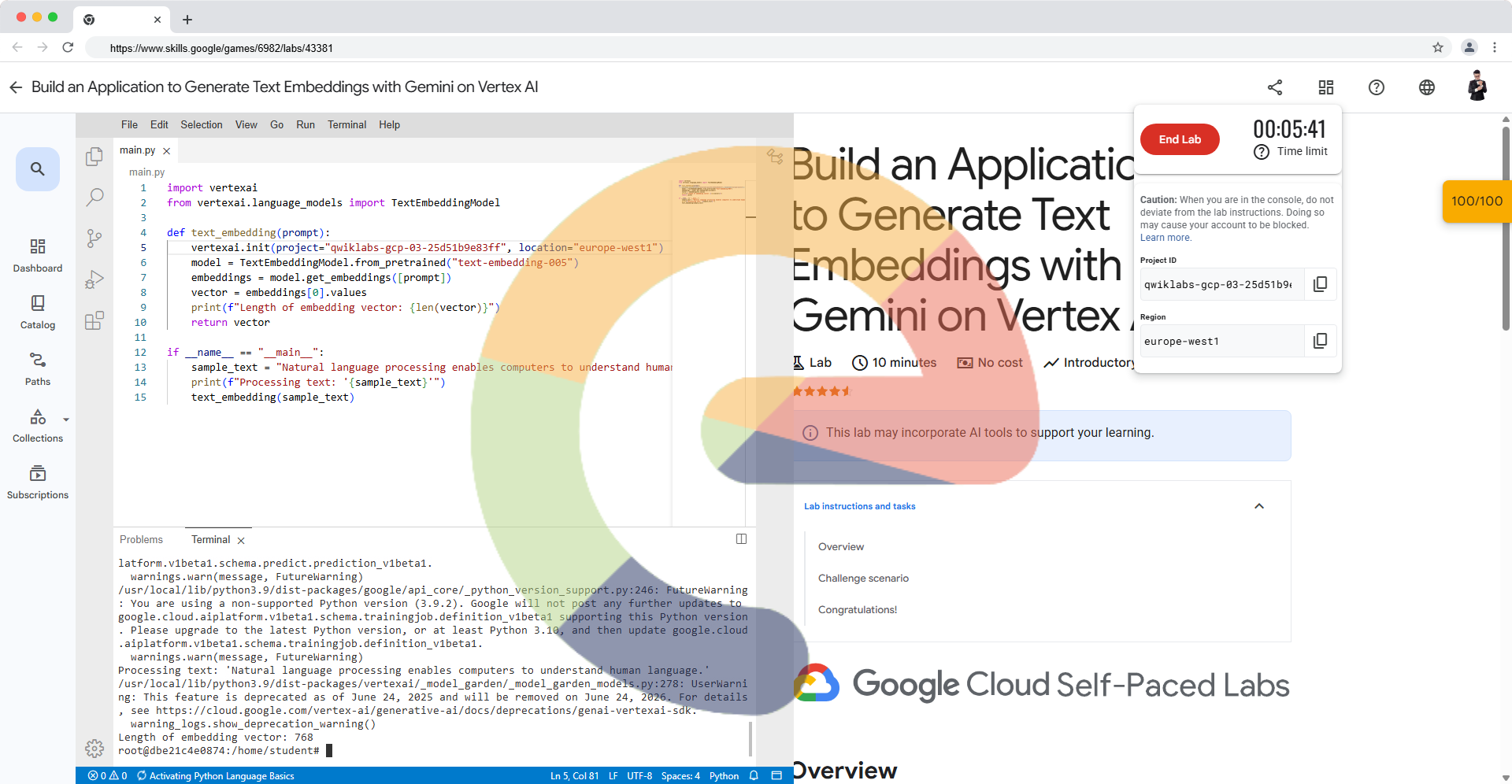Open the Learn more link
This screenshot has height=784, width=1512.
point(1165,238)
